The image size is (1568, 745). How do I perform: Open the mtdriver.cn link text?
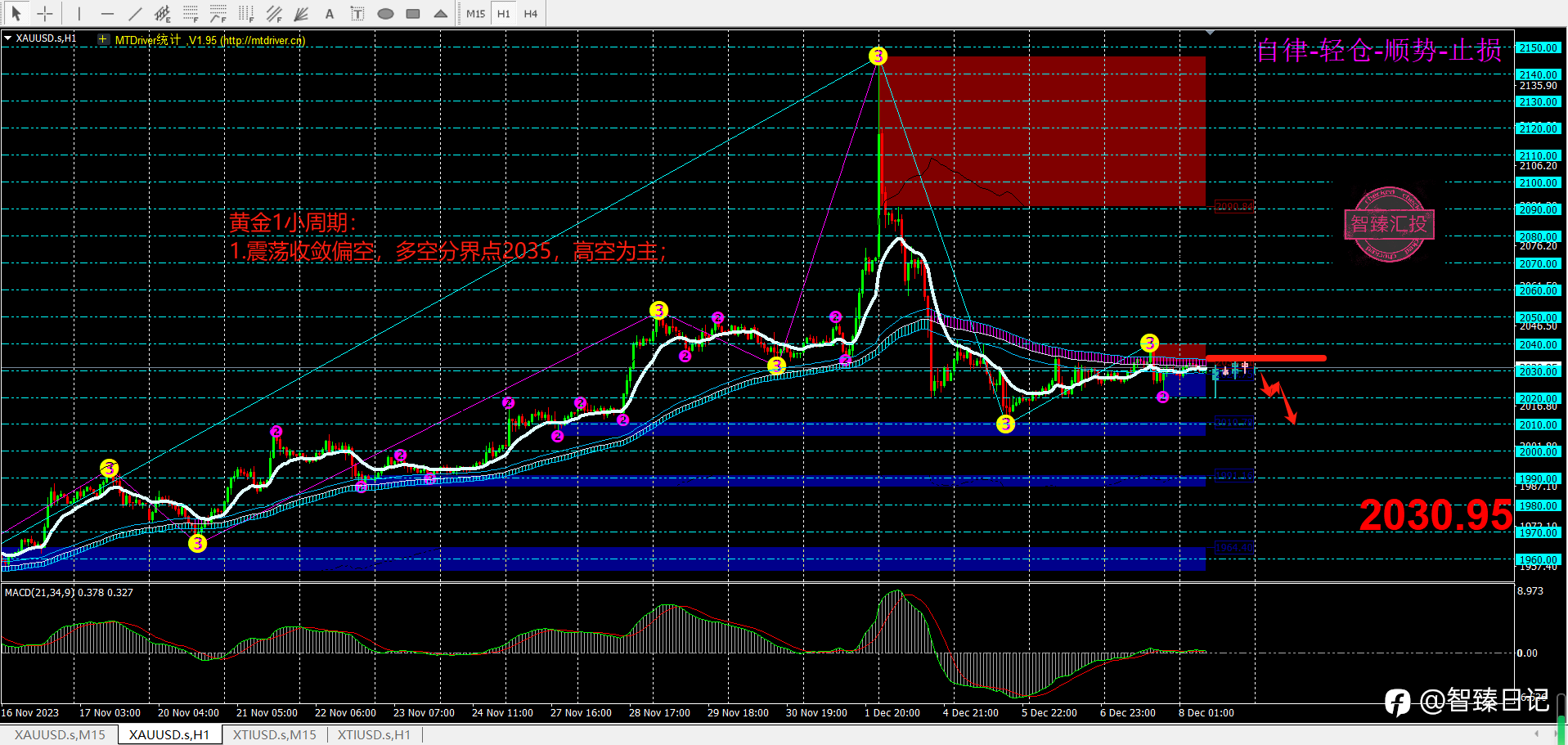(263, 40)
